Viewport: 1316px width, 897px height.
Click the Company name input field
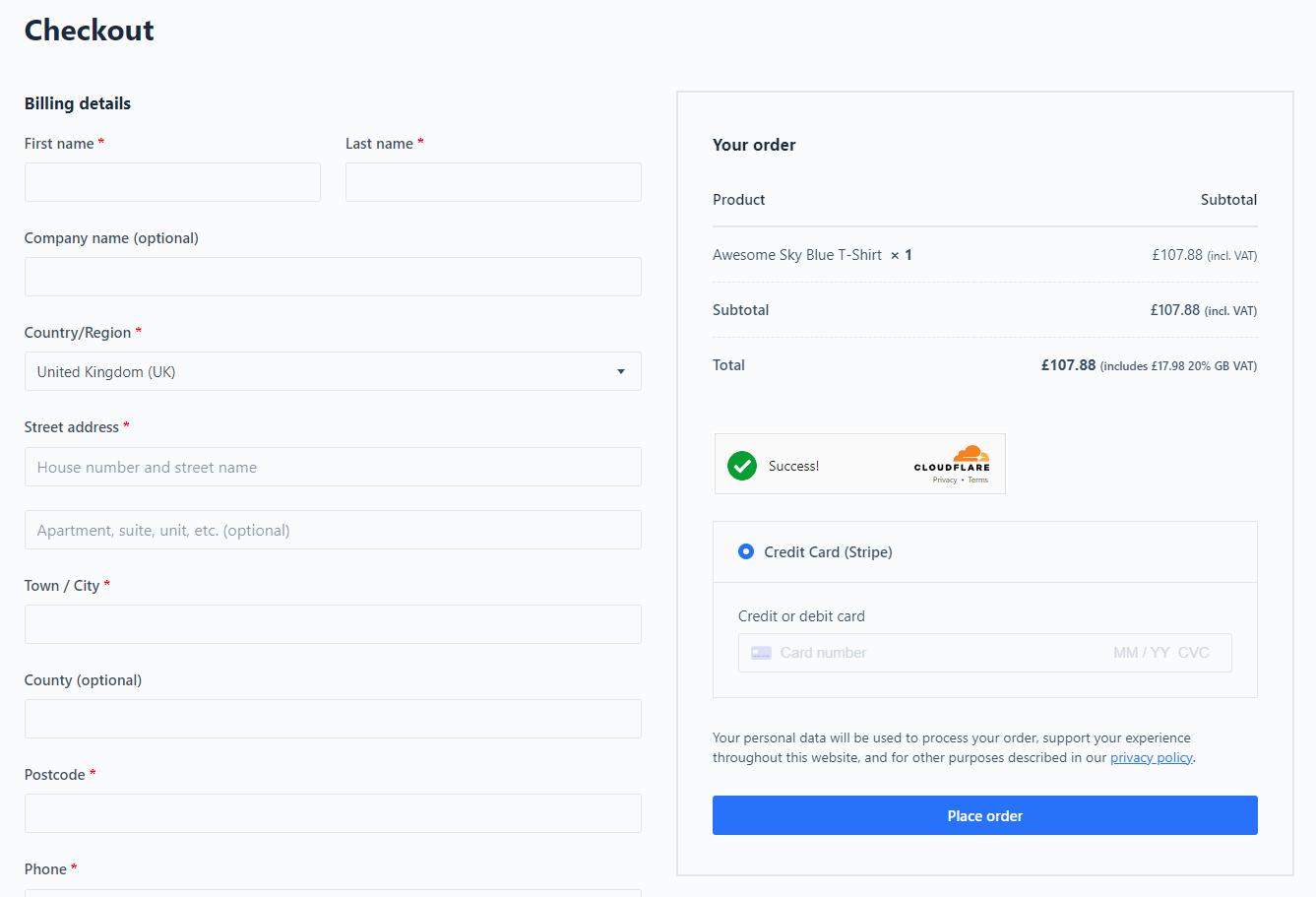click(333, 277)
